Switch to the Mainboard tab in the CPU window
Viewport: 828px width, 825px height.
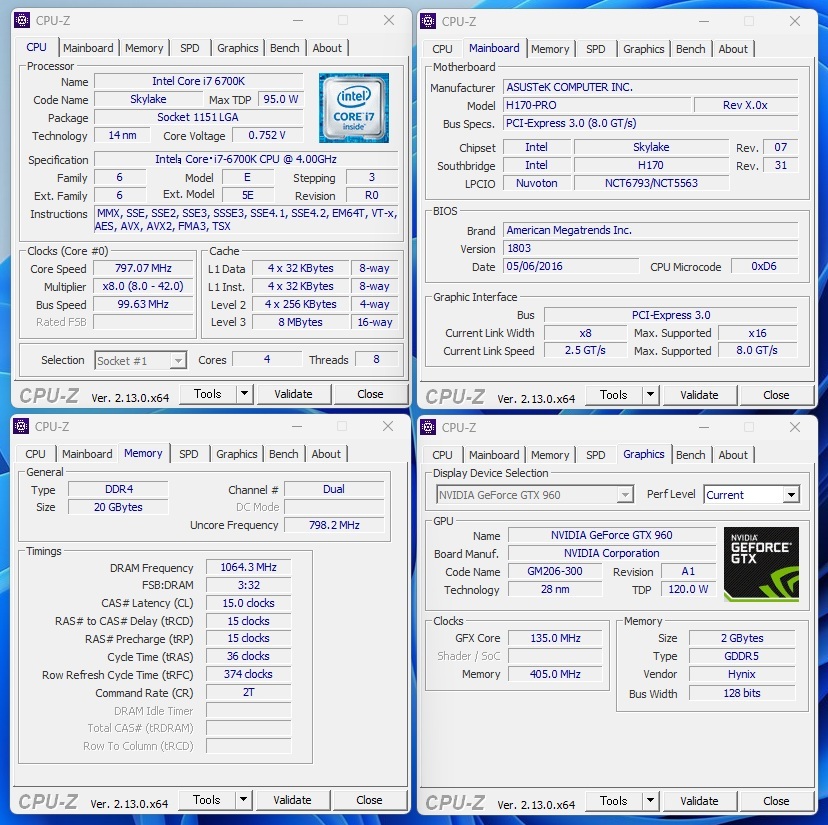88,48
